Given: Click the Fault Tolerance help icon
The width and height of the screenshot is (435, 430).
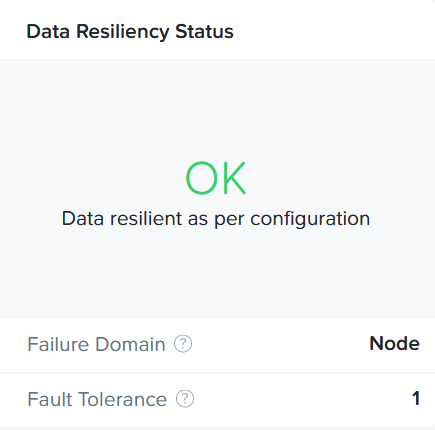Looking at the screenshot, I should click(185, 399).
